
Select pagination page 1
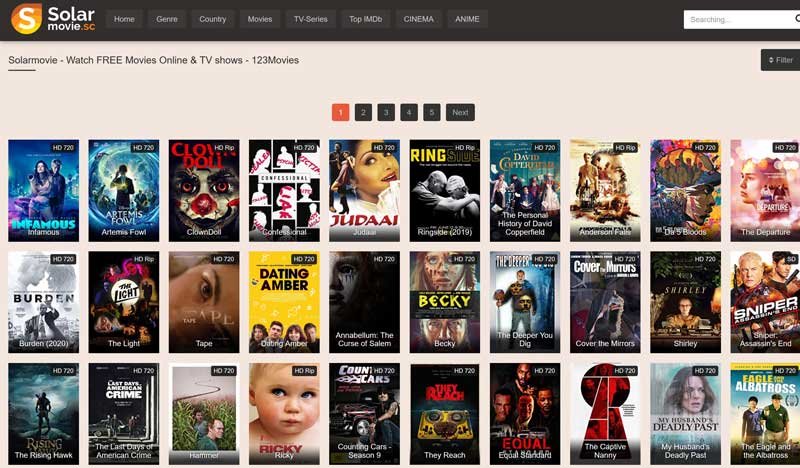[340, 112]
